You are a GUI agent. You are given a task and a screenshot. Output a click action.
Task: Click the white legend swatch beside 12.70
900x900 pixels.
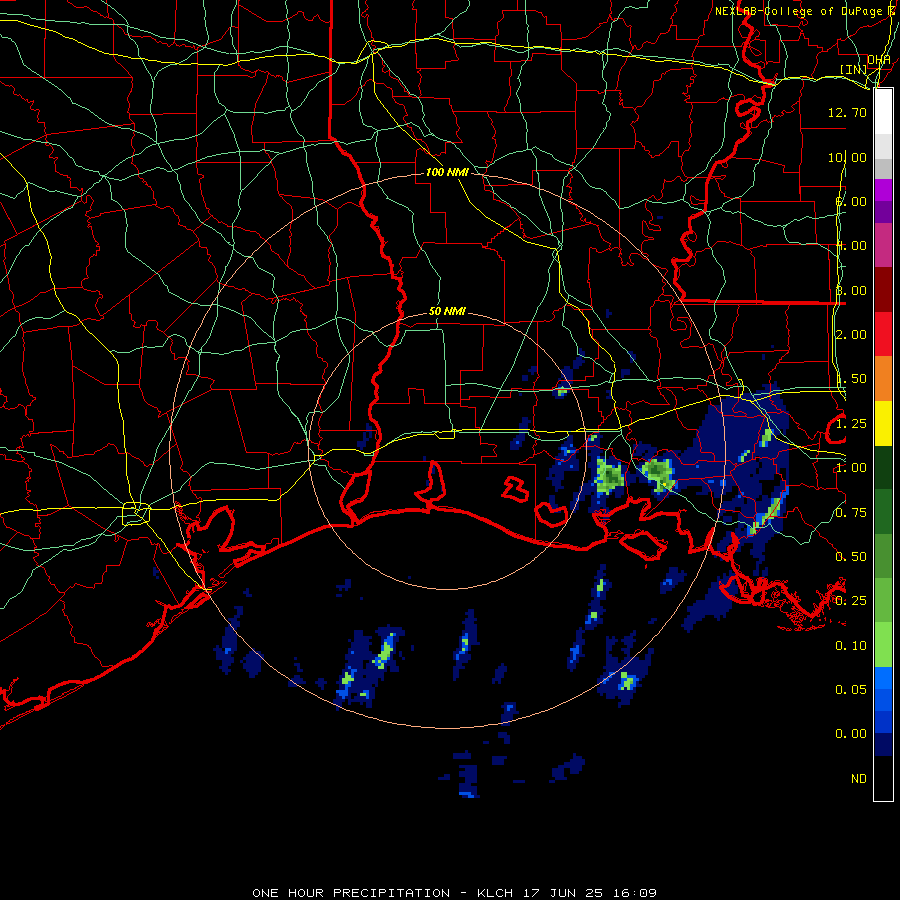883,111
